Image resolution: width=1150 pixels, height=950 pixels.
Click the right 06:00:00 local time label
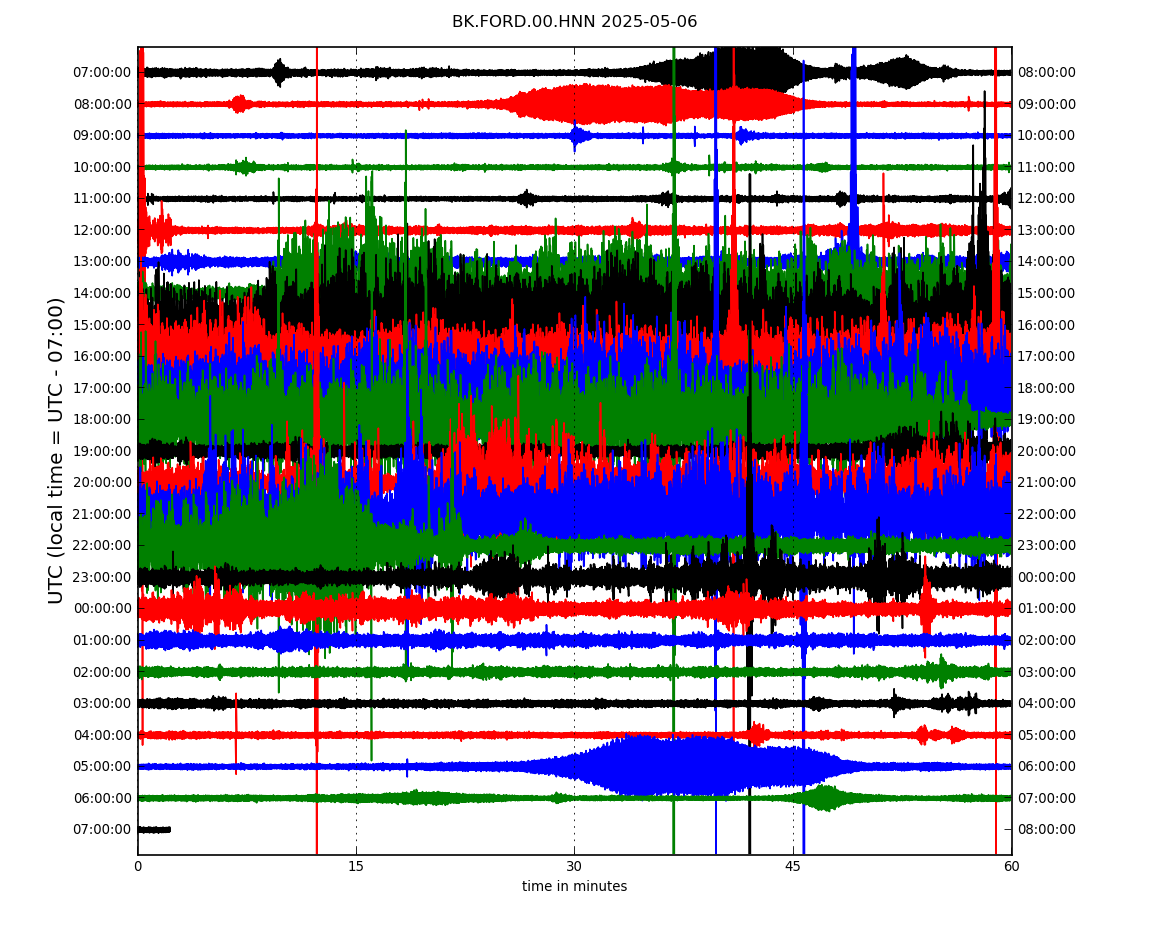(x=1047, y=767)
